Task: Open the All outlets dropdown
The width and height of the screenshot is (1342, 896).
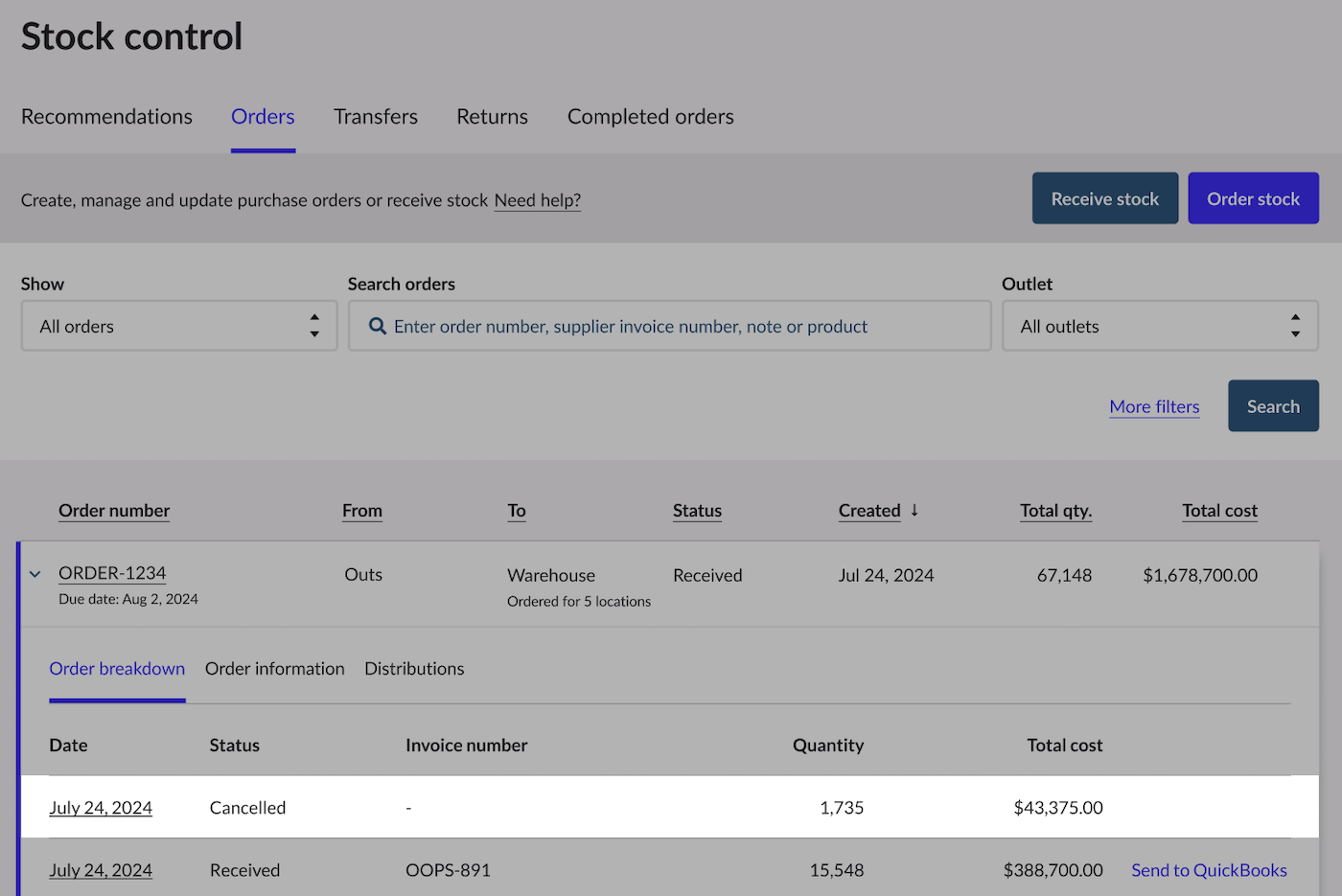Action: (1159, 327)
